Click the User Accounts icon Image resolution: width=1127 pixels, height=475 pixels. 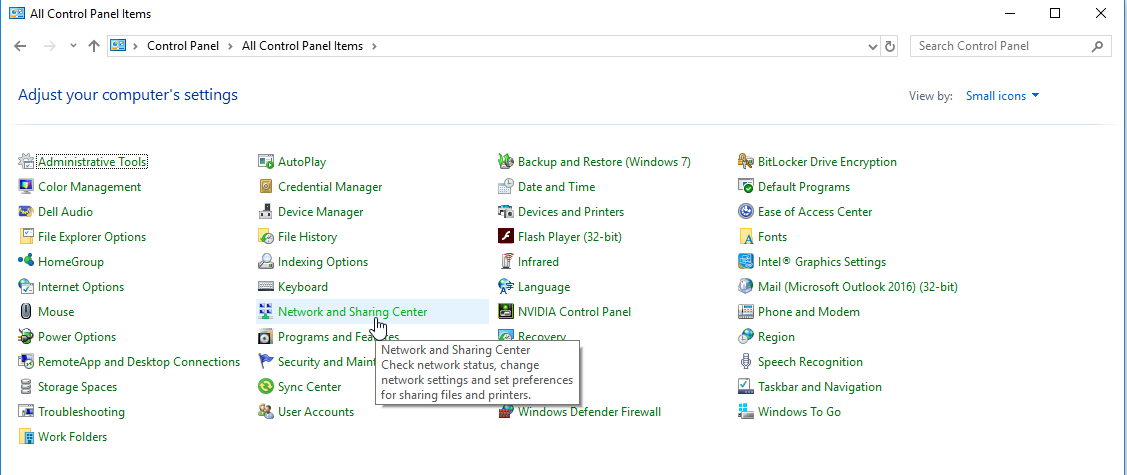266,412
